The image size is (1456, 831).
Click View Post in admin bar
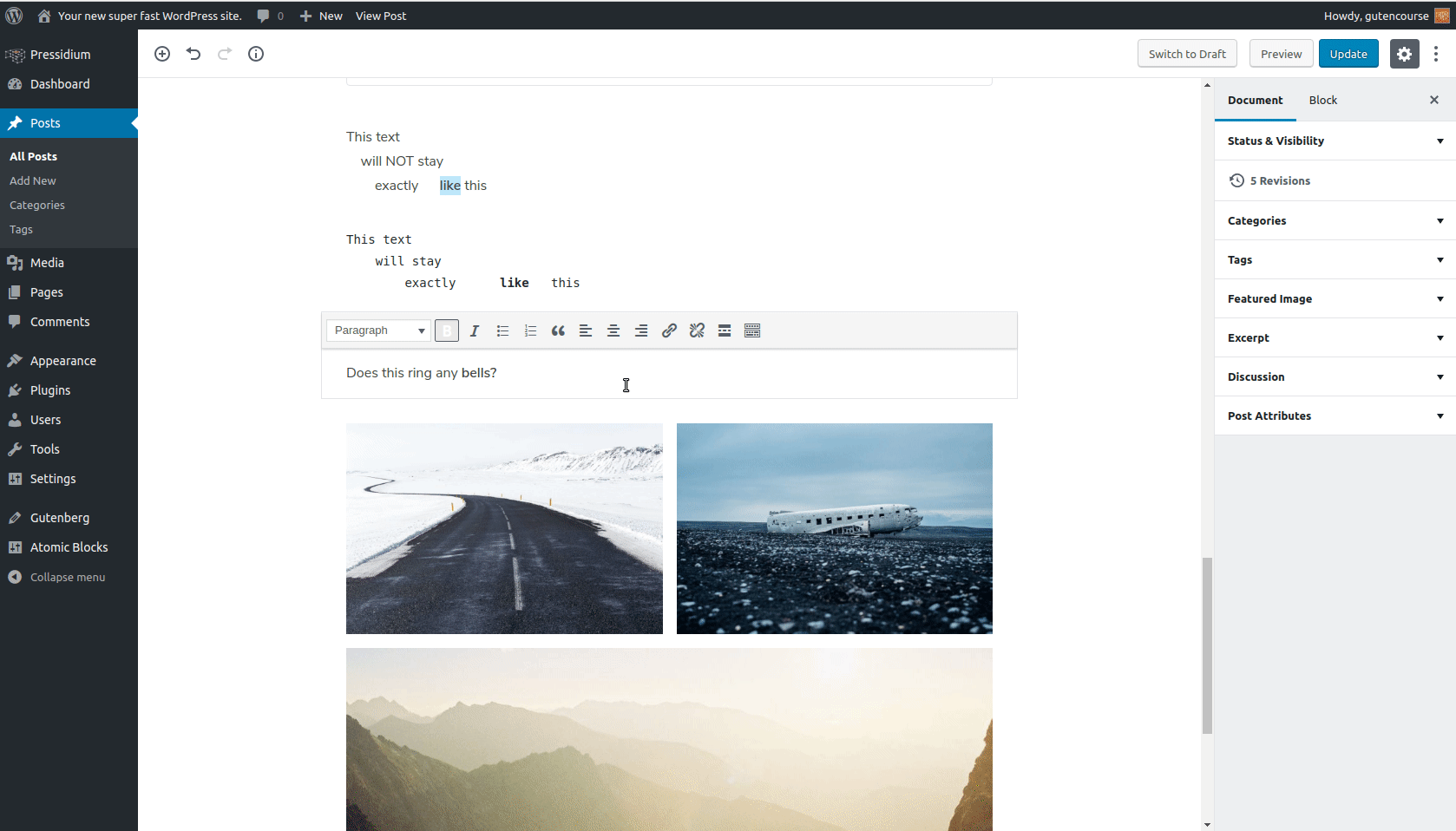pyautogui.click(x=381, y=16)
